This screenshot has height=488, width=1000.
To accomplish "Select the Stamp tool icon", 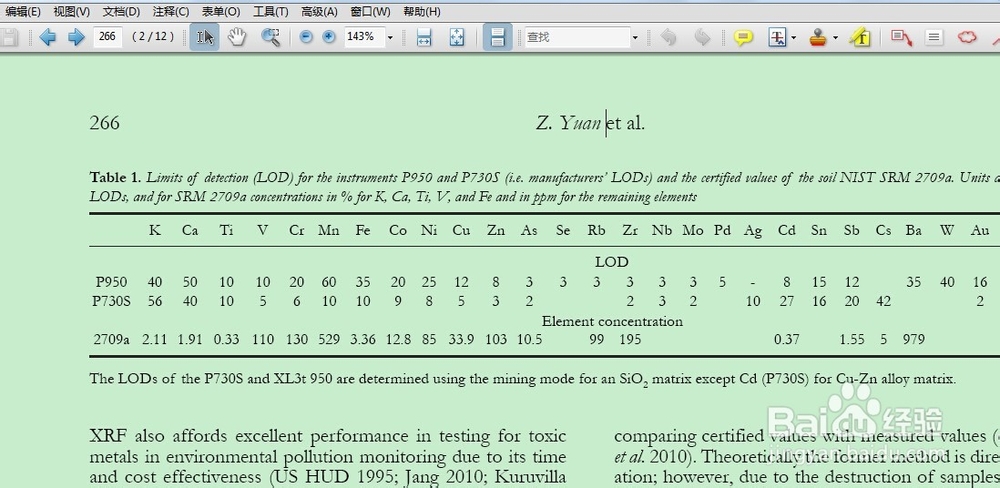I will pyautogui.click(x=819, y=38).
